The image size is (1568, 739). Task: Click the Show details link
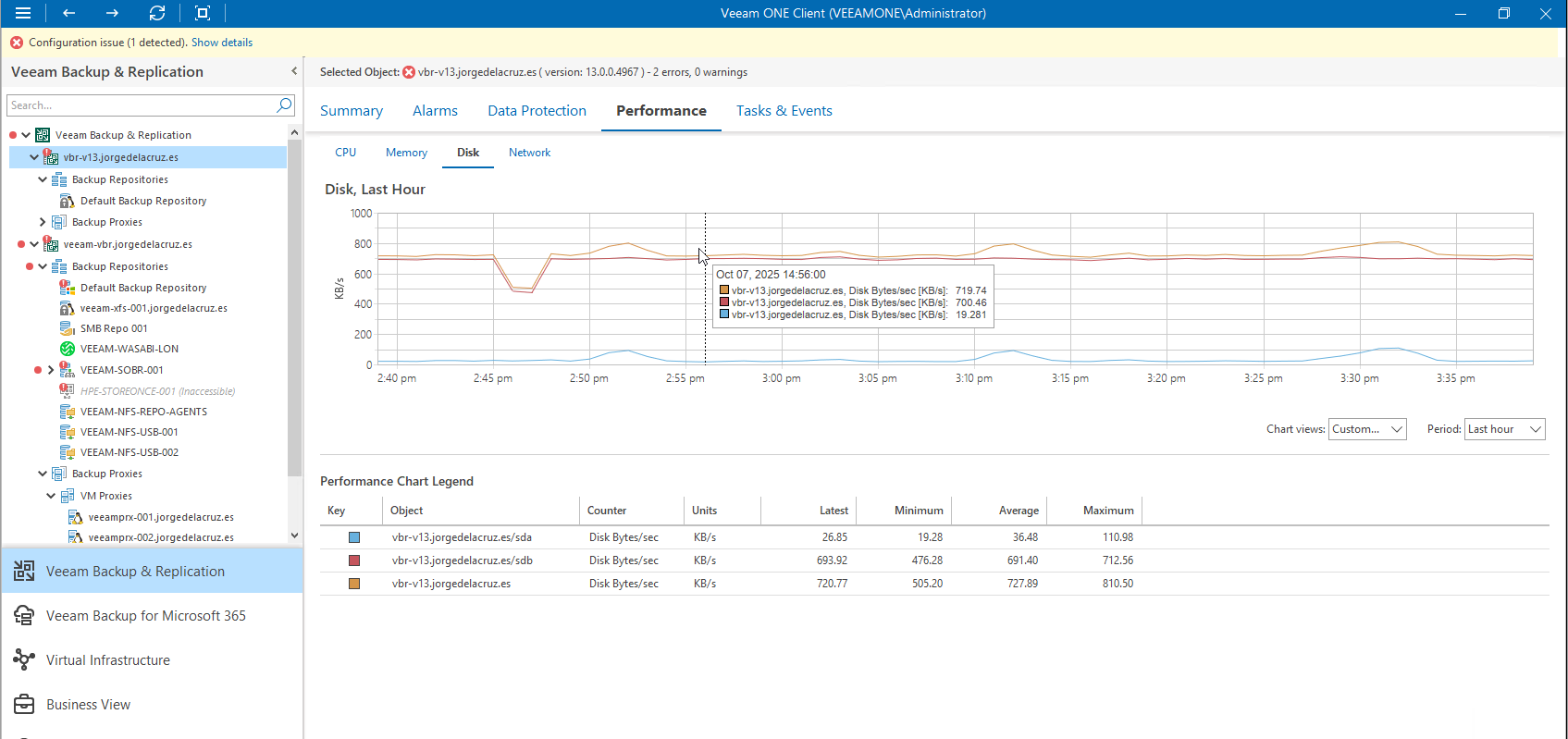tap(221, 43)
